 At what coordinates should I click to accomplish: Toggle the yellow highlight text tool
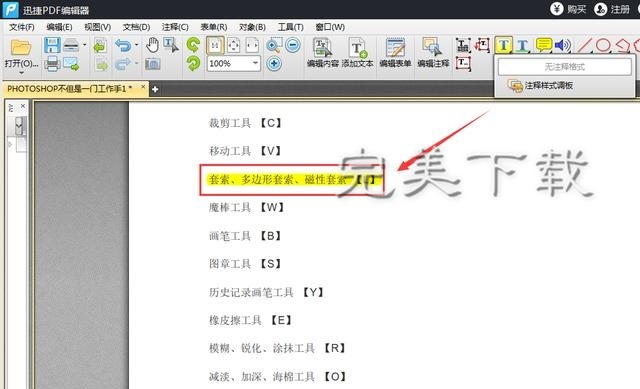click(x=503, y=45)
